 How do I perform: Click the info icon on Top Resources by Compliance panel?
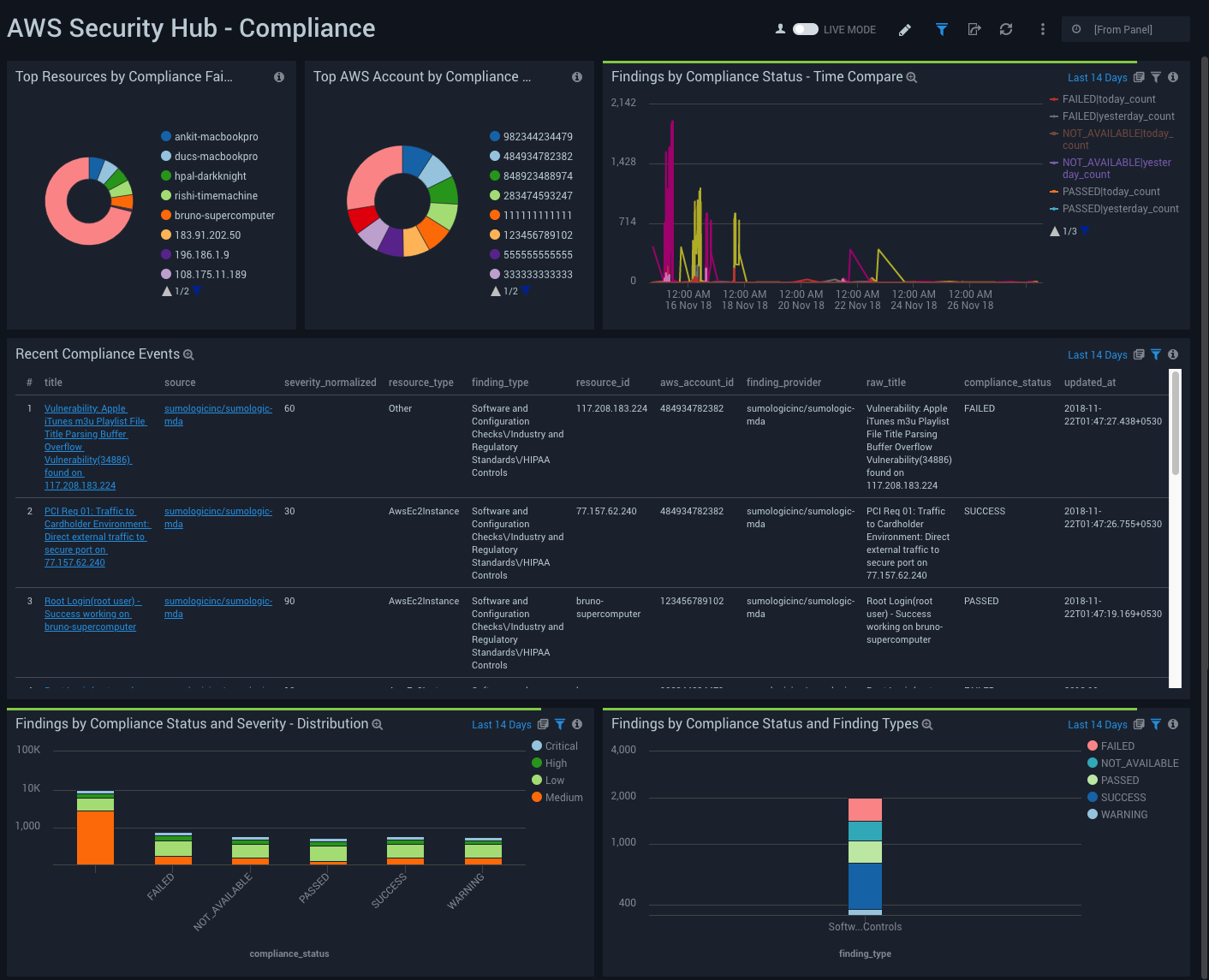[x=279, y=77]
